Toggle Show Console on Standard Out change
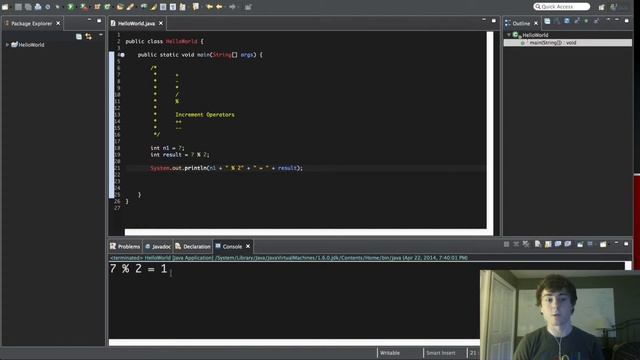The height and width of the screenshot is (360, 640). pyautogui.click(x=558, y=244)
